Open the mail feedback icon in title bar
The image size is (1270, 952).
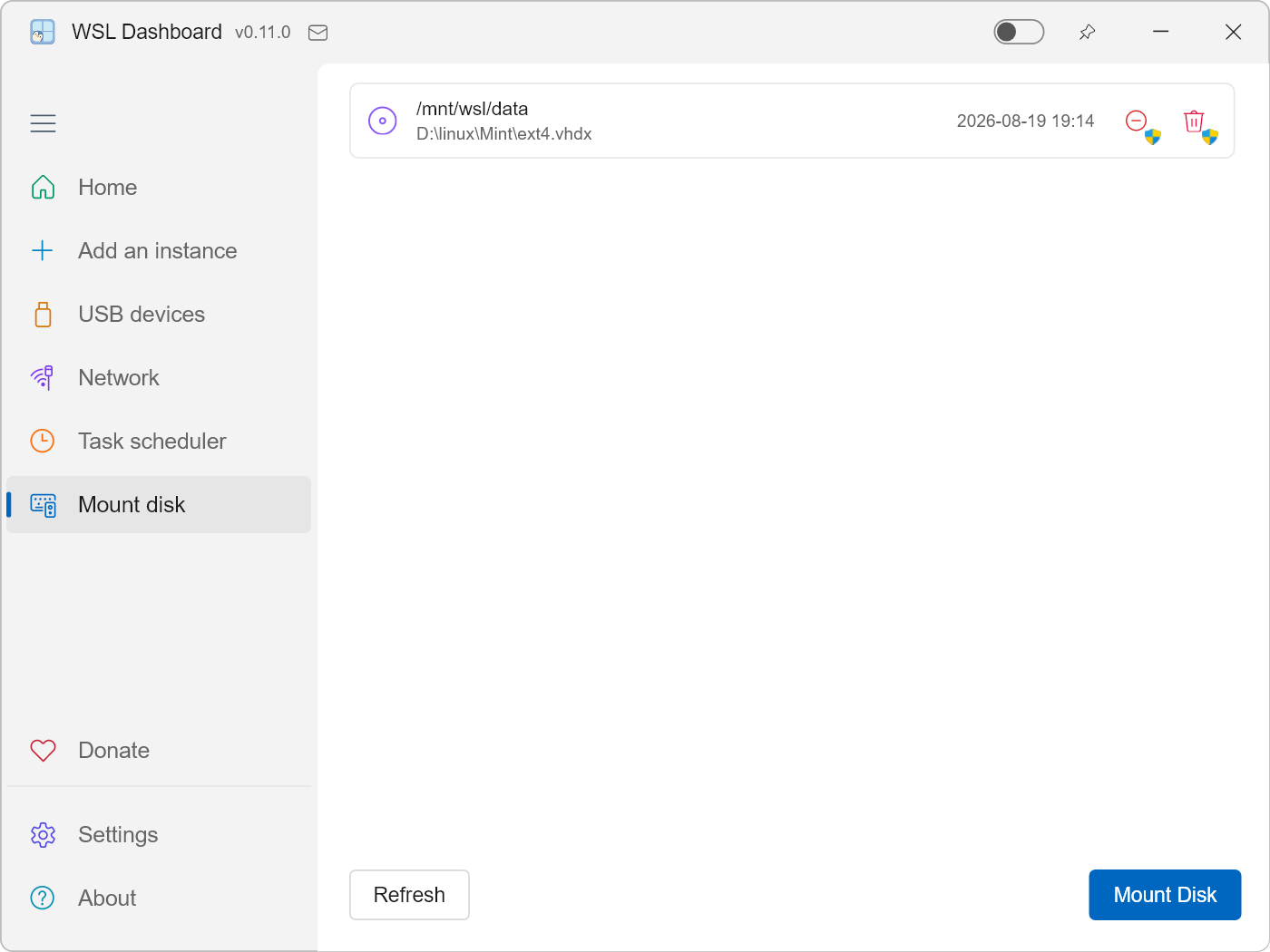[317, 33]
